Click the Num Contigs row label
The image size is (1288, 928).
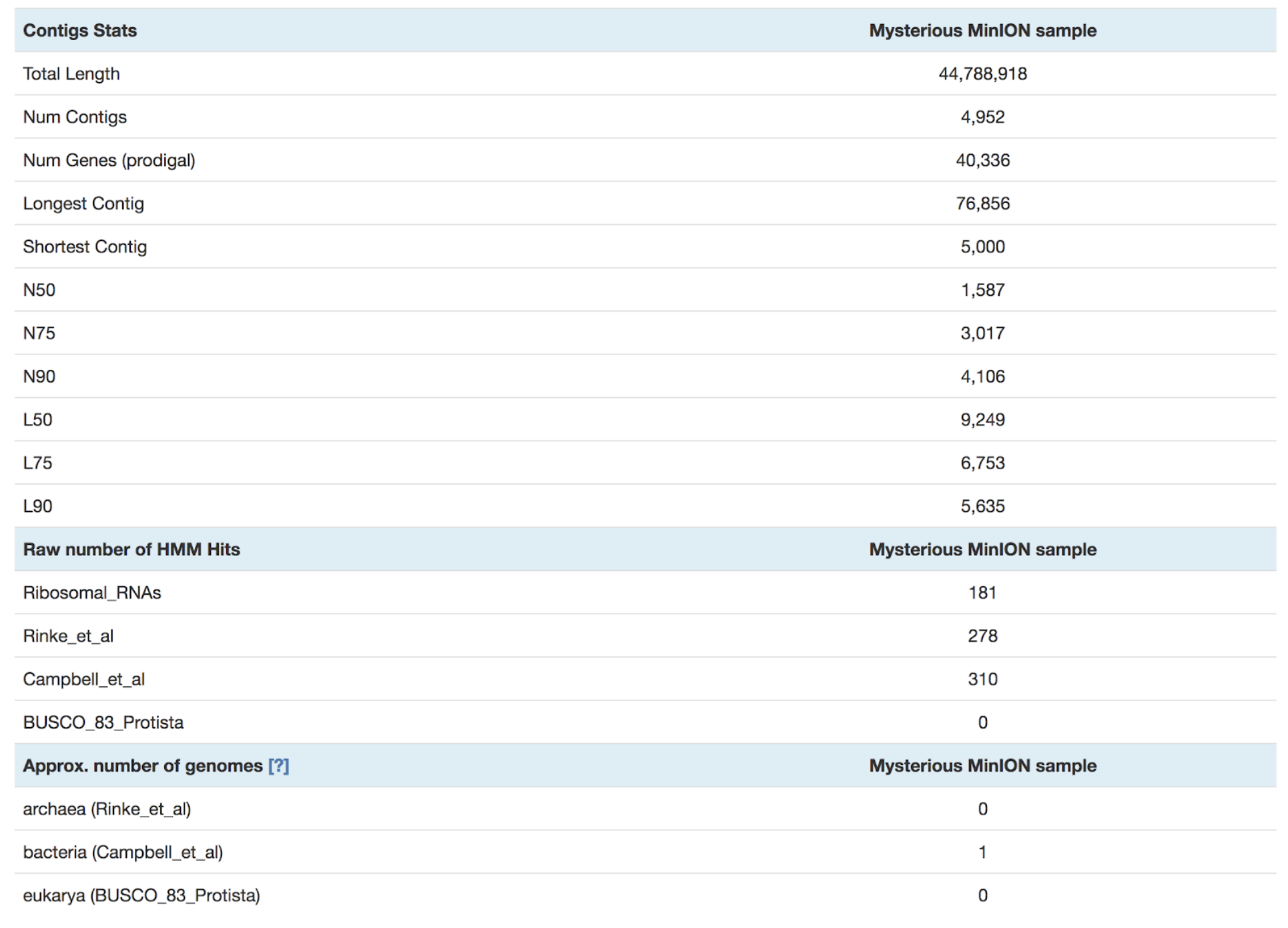[75, 118]
